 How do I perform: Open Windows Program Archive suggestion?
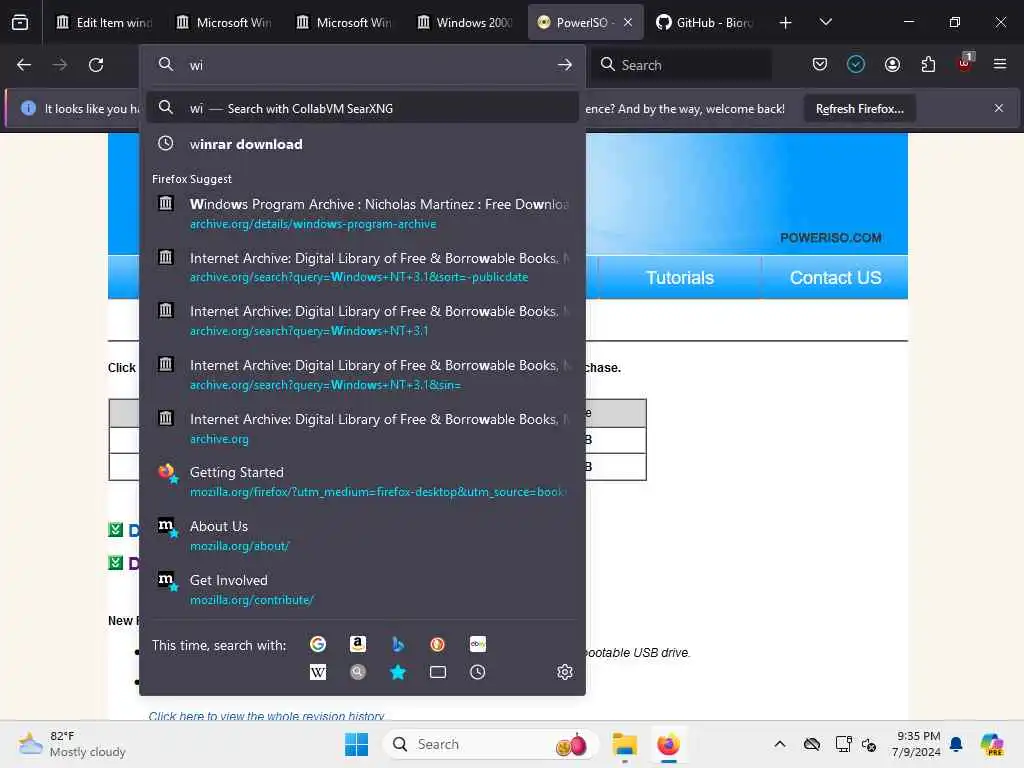(x=362, y=213)
